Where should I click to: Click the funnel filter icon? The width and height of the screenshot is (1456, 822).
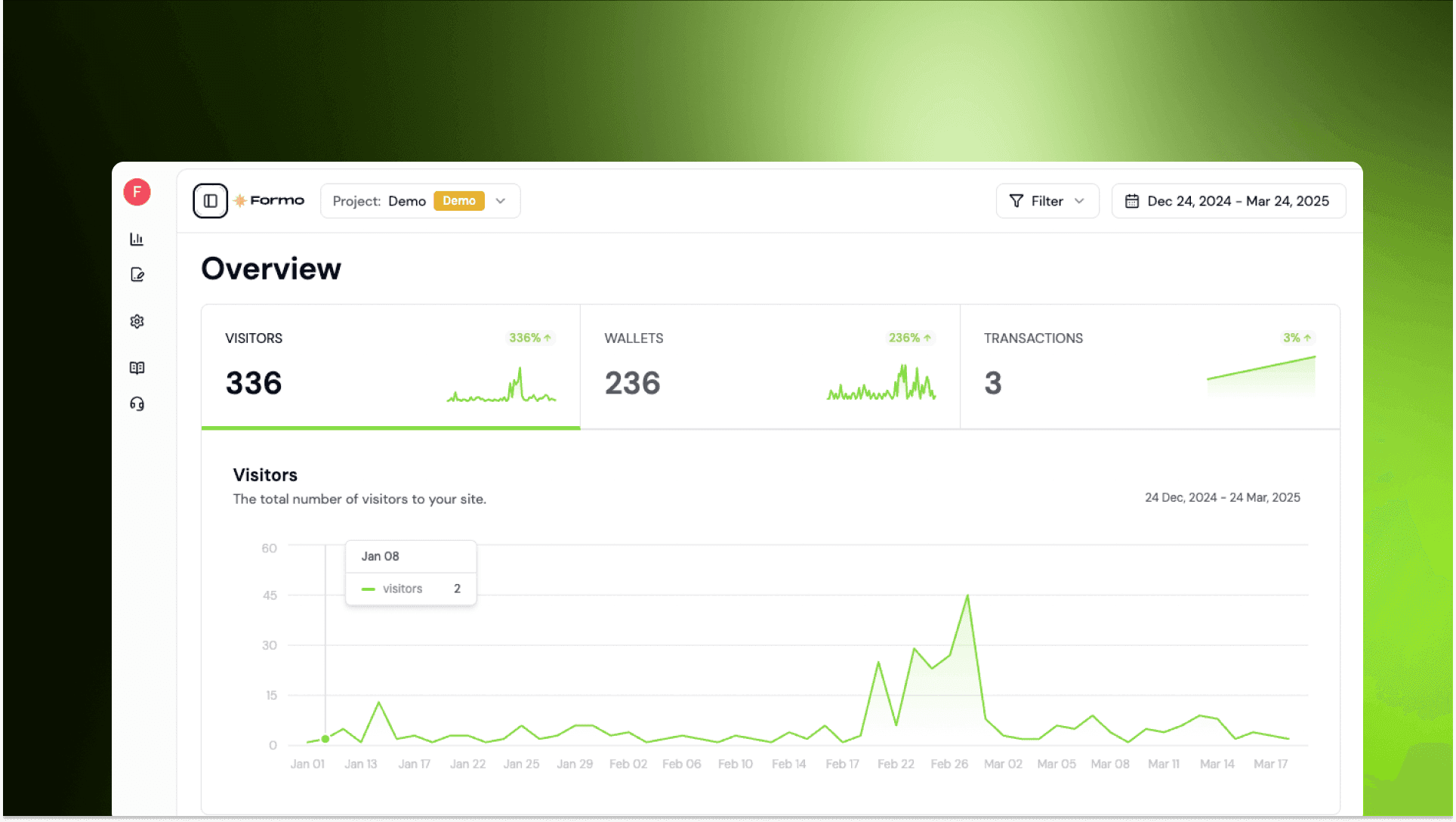[x=1016, y=201]
